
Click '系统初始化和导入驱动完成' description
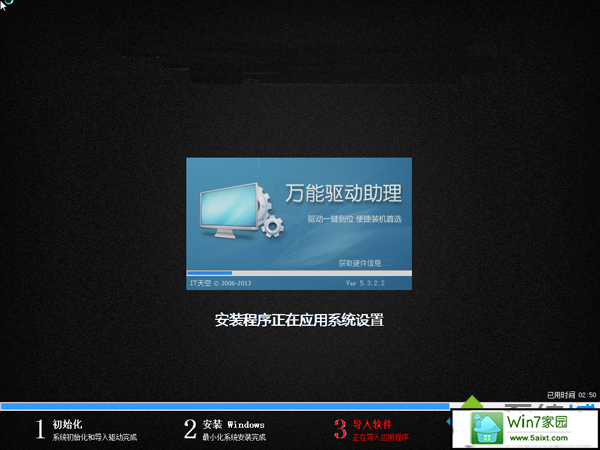coord(95,437)
